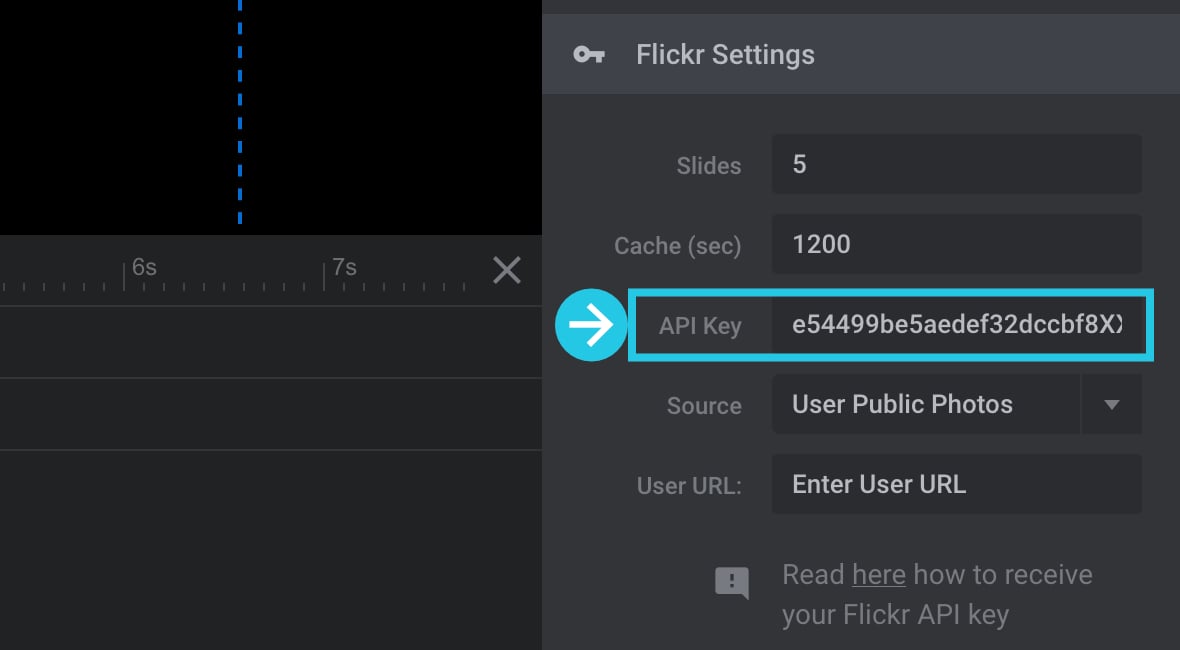Click the 7s mark on the timeline ruler

[x=344, y=267]
